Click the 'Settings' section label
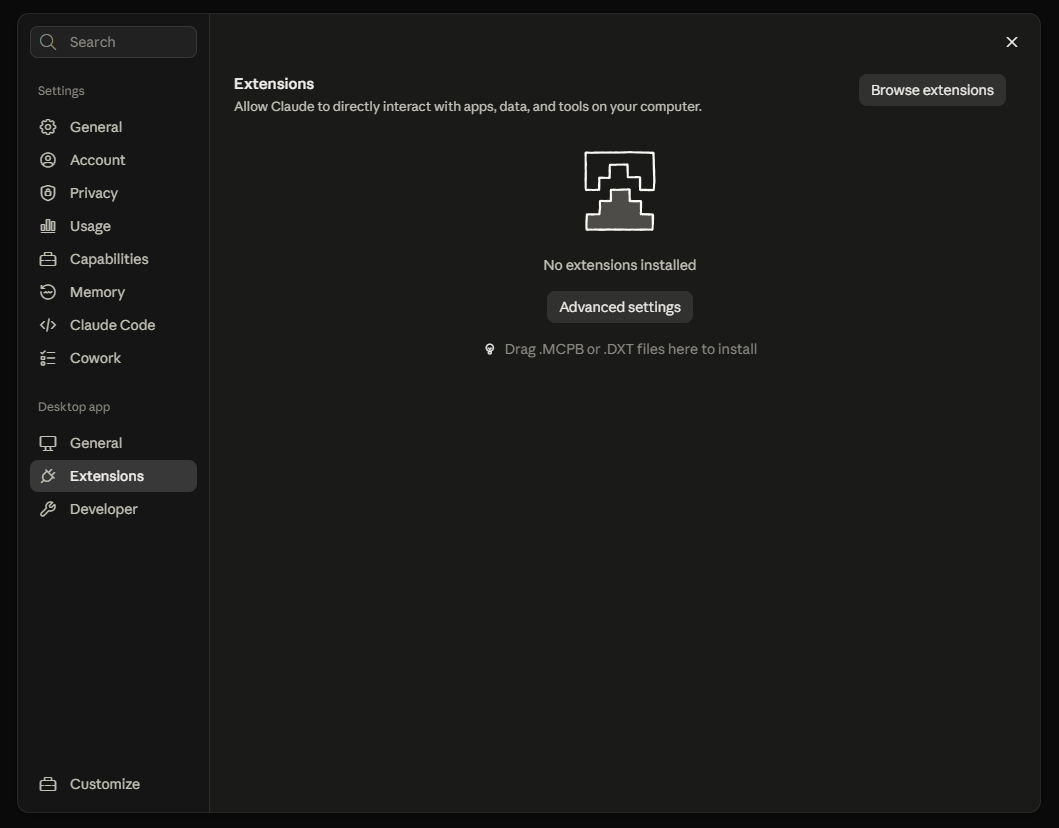The width and height of the screenshot is (1059, 828). coord(61,90)
